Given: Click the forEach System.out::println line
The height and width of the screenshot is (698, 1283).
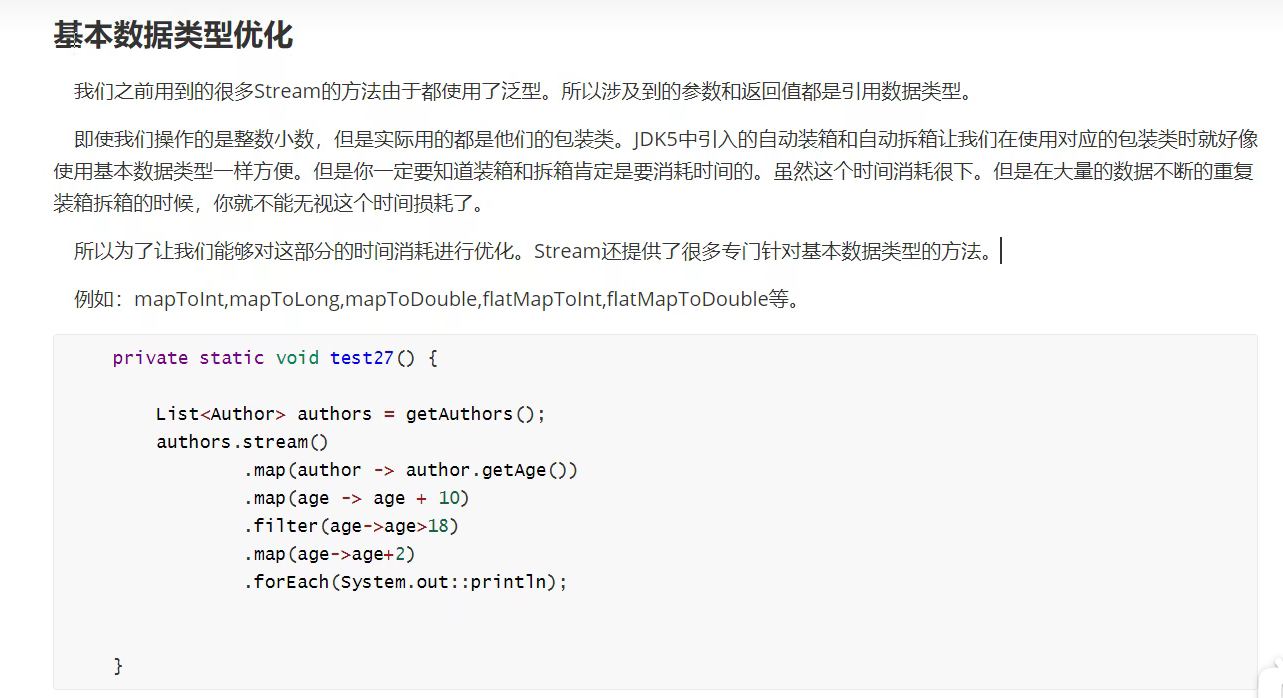Looking at the screenshot, I should (405, 582).
